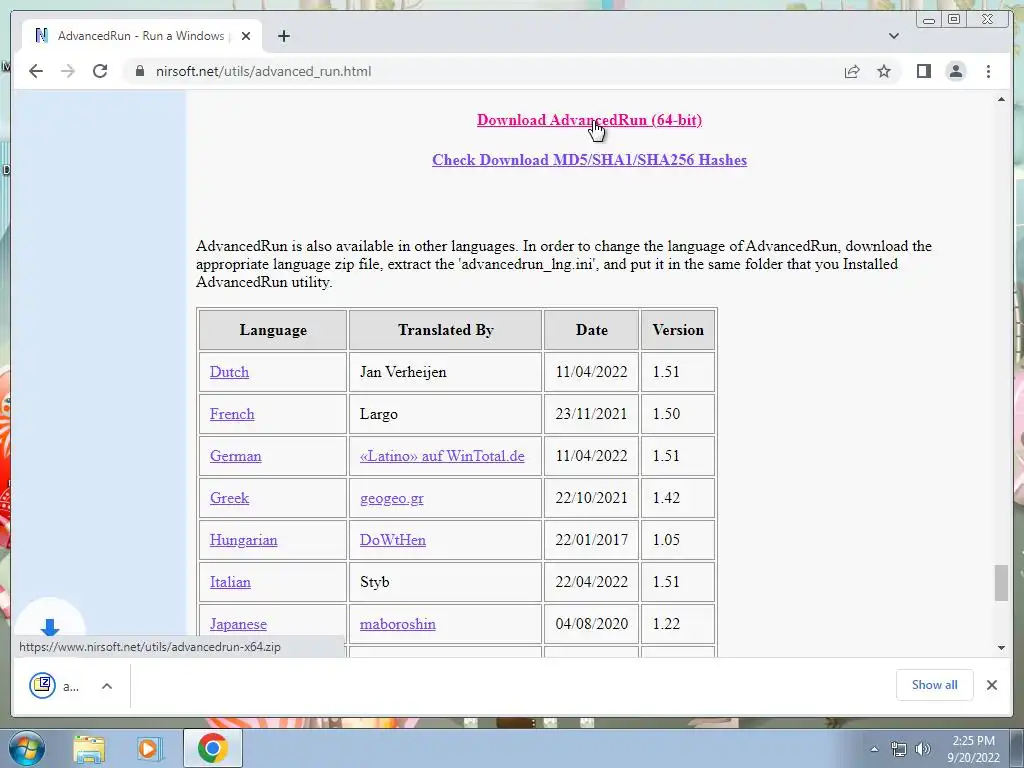Open the German language file
The width and height of the screenshot is (1024, 768).
[235, 456]
